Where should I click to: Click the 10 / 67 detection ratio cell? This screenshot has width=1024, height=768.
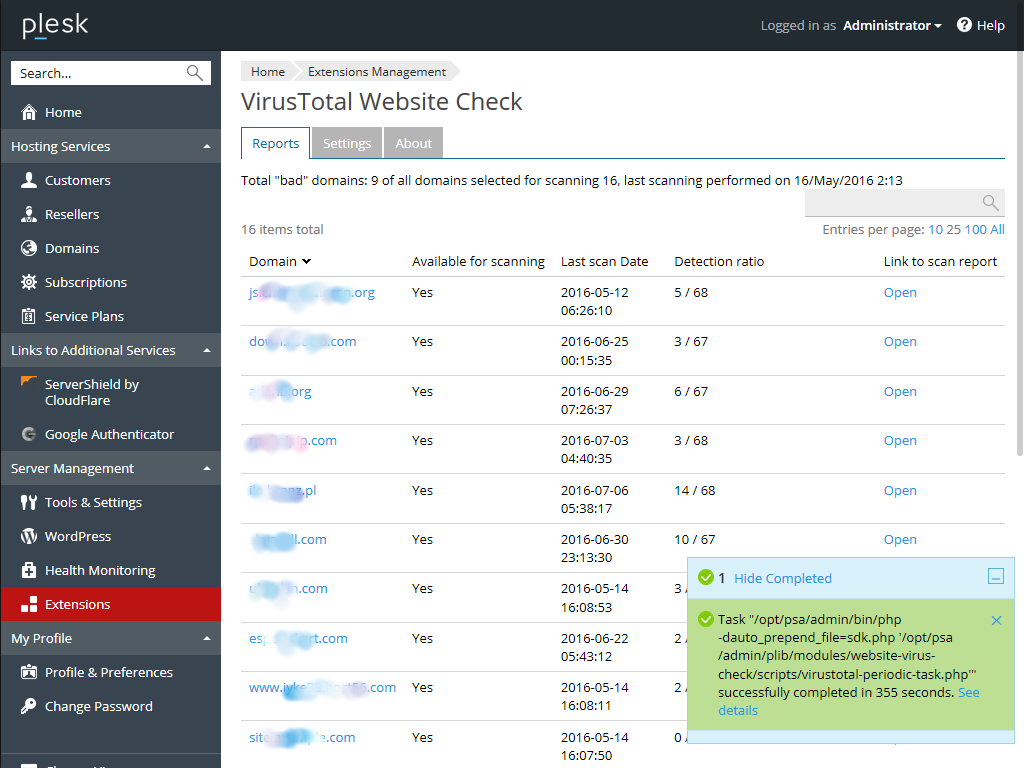click(x=695, y=539)
